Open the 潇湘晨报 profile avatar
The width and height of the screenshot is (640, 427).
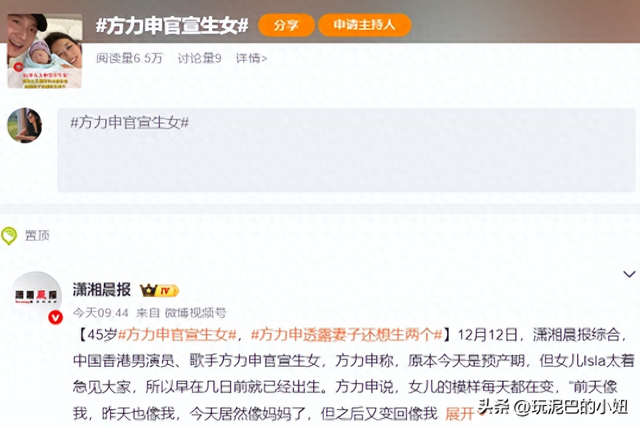click(x=36, y=297)
